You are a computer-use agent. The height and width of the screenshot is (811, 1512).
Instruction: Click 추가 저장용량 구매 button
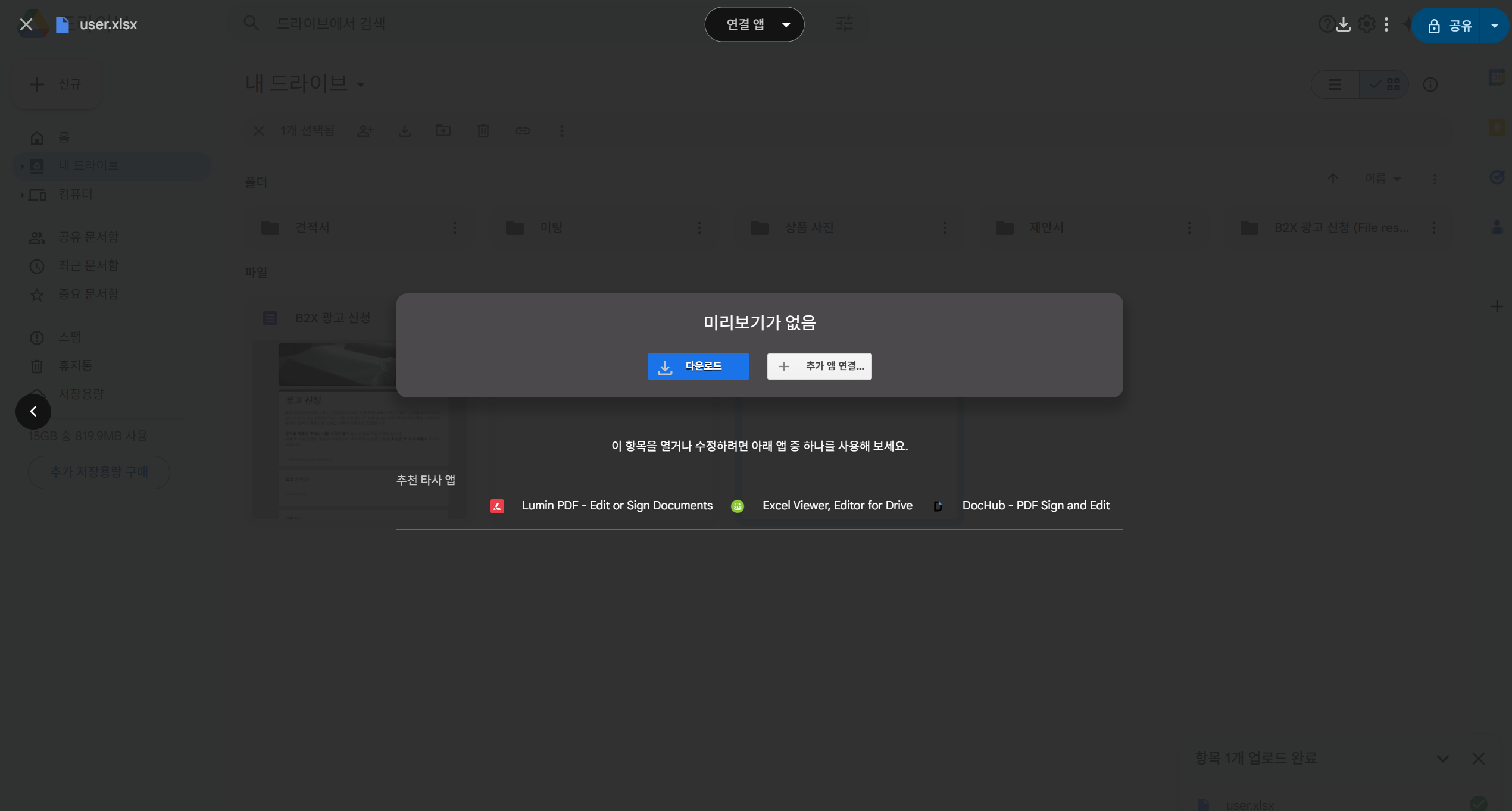tap(99, 472)
